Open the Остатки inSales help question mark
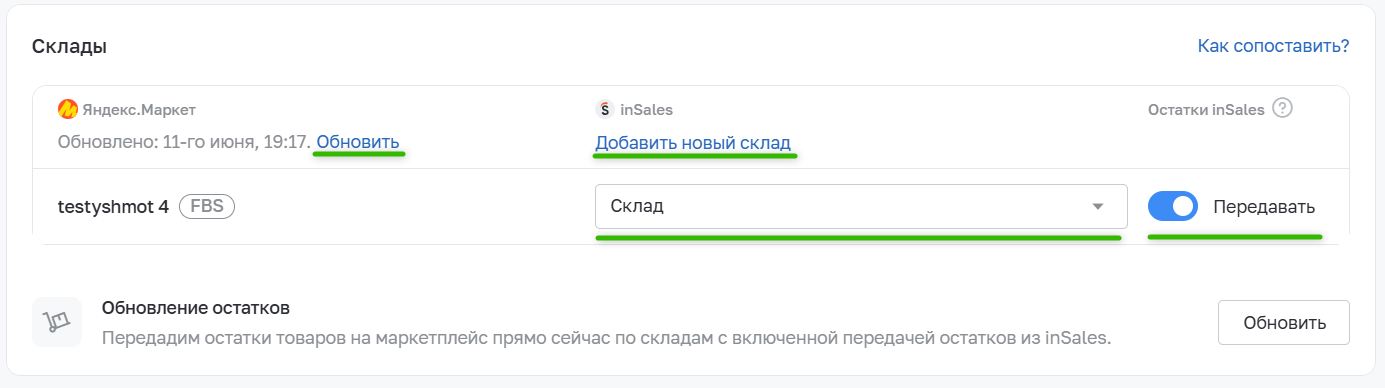This screenshot has width=1385, height=388. click(x=1283, y=108)
